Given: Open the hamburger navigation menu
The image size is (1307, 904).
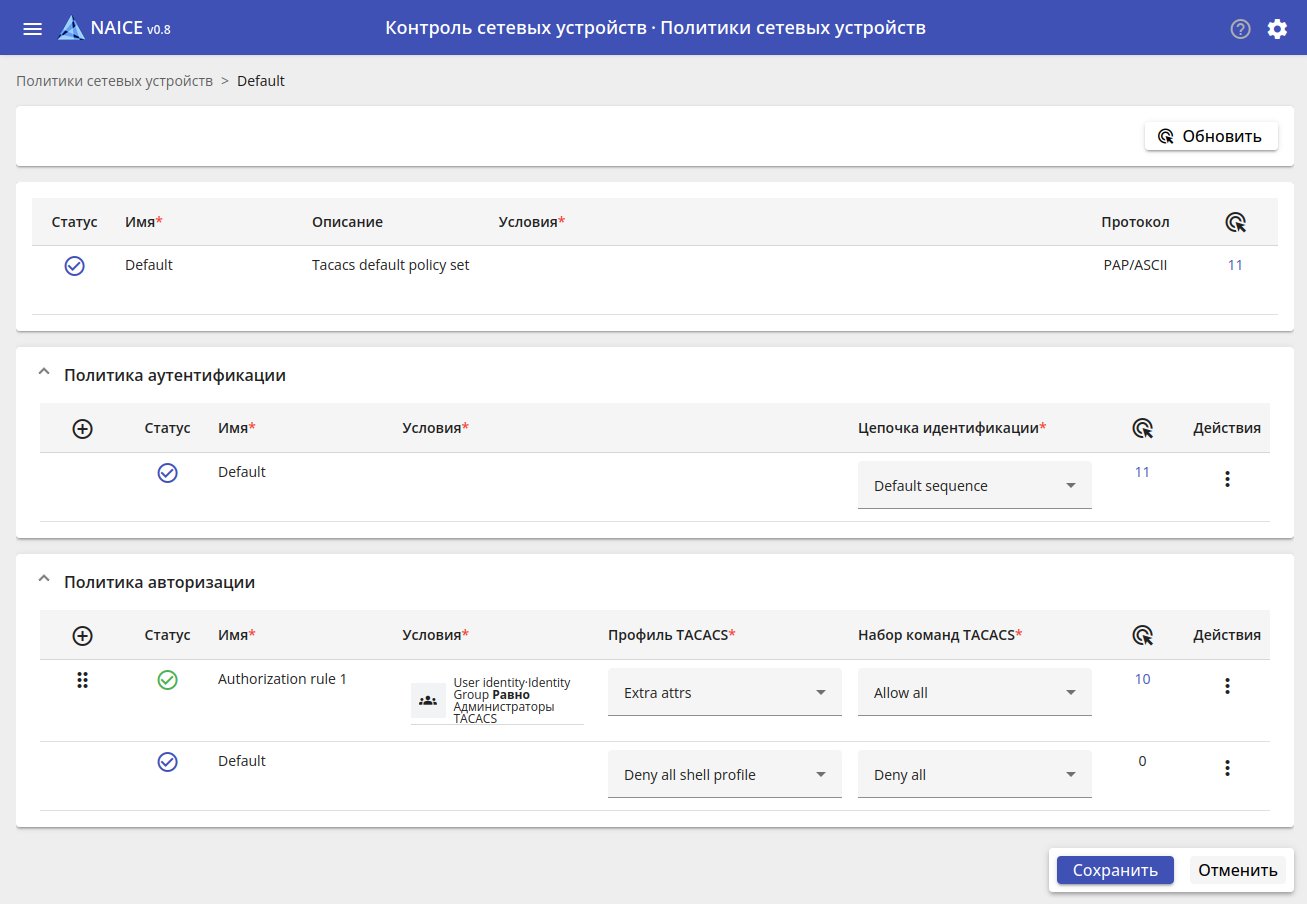Looking at the screenshot, I should pyautogui.click(x=32, y=28).
